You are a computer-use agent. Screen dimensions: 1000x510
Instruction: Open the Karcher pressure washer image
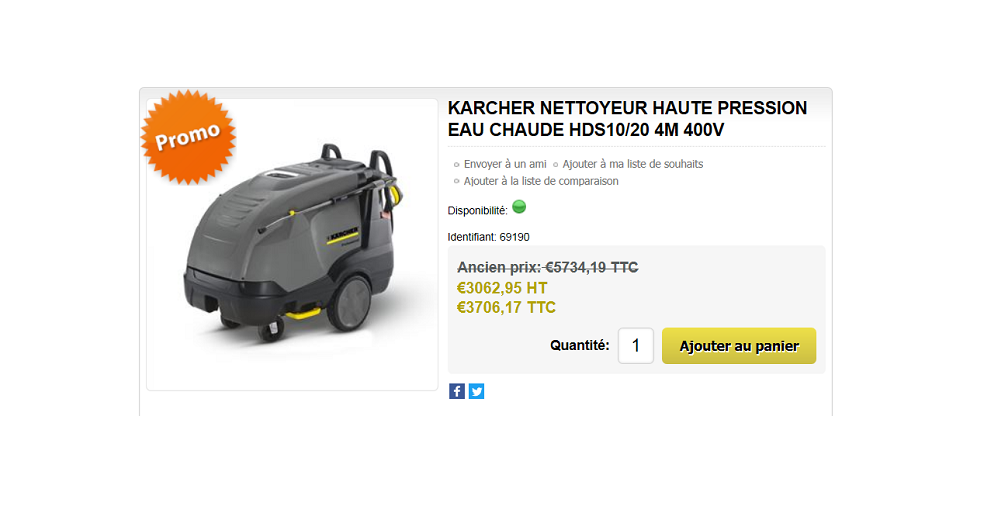[292, 244]
